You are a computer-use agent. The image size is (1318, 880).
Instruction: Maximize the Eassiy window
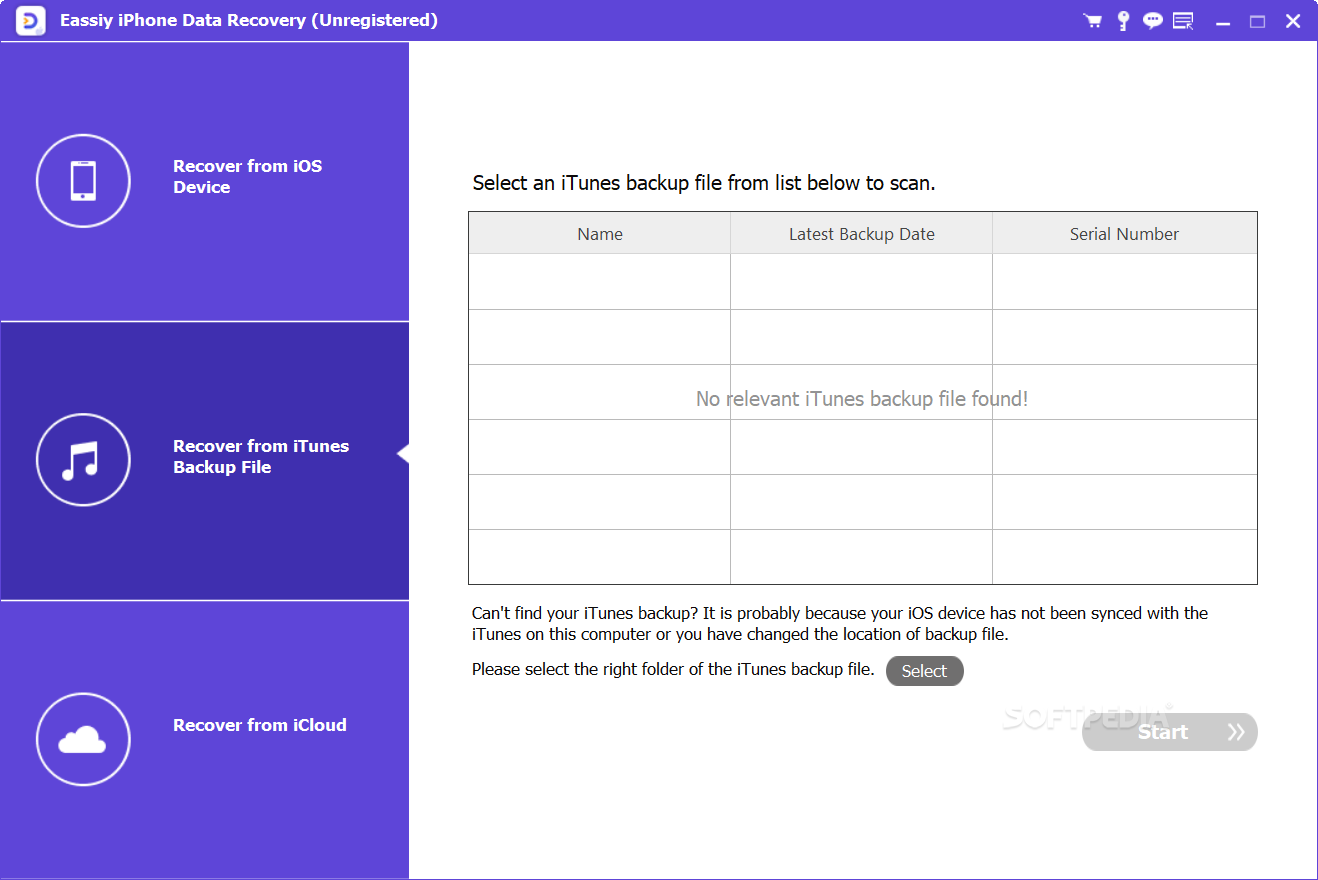pos(1257,21)
